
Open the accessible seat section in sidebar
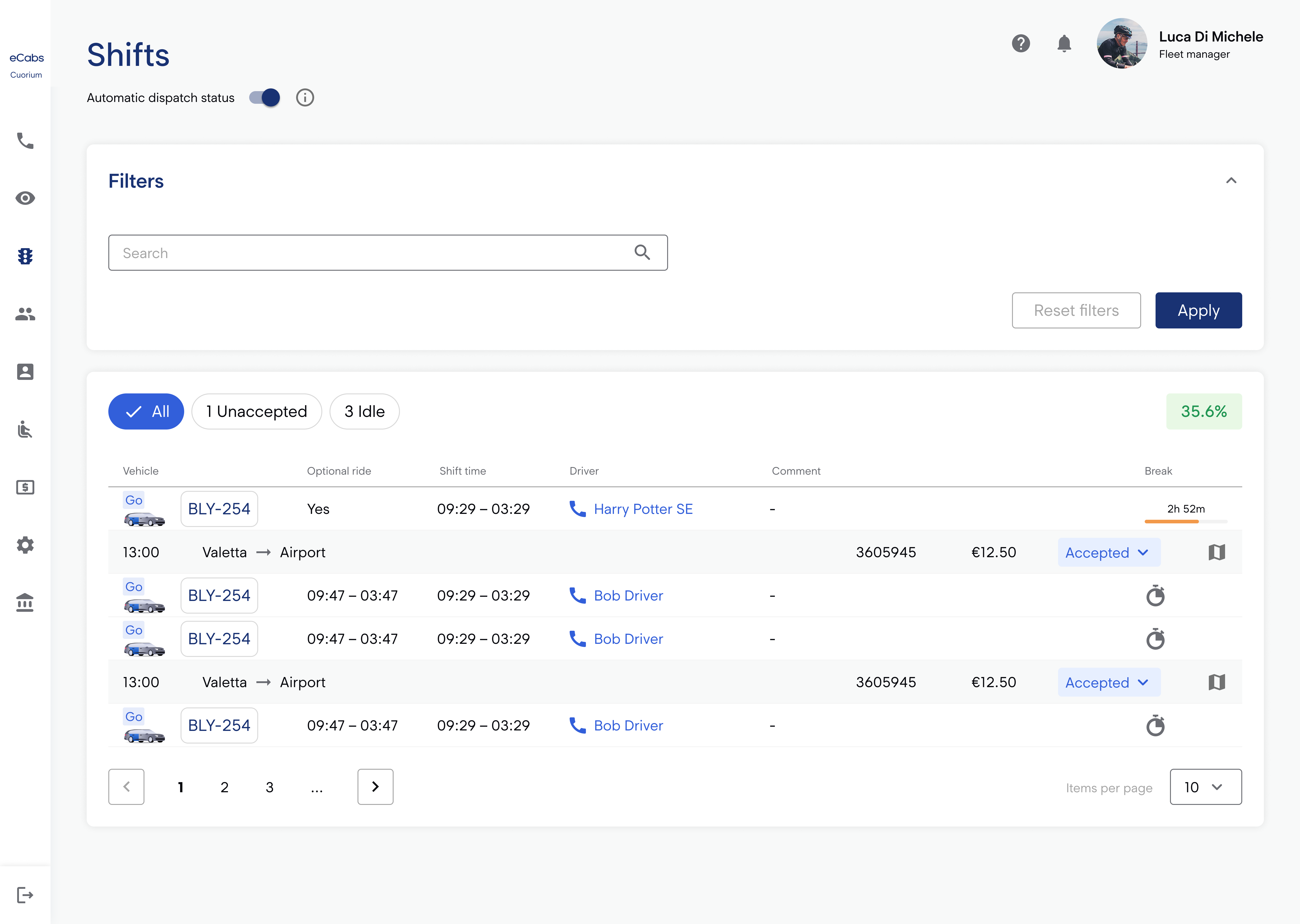(25, 429)
